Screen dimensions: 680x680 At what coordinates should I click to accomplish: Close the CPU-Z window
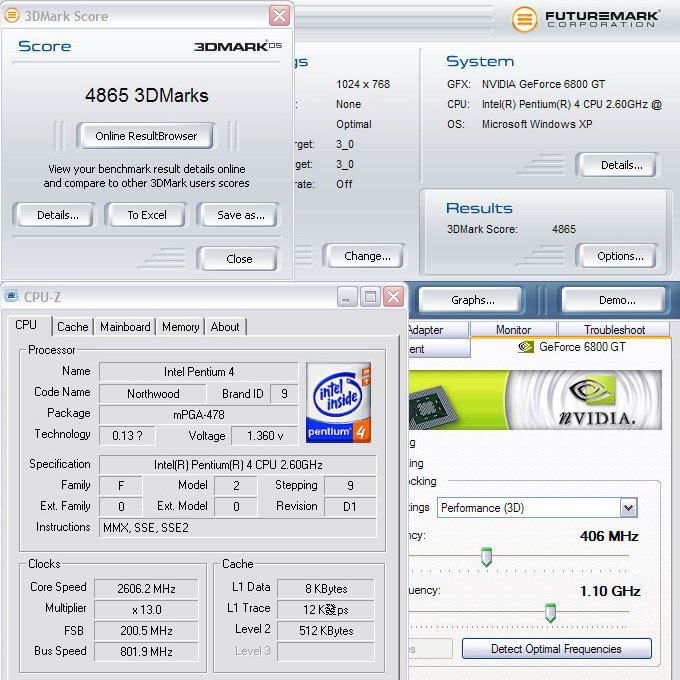click(393, 297)
